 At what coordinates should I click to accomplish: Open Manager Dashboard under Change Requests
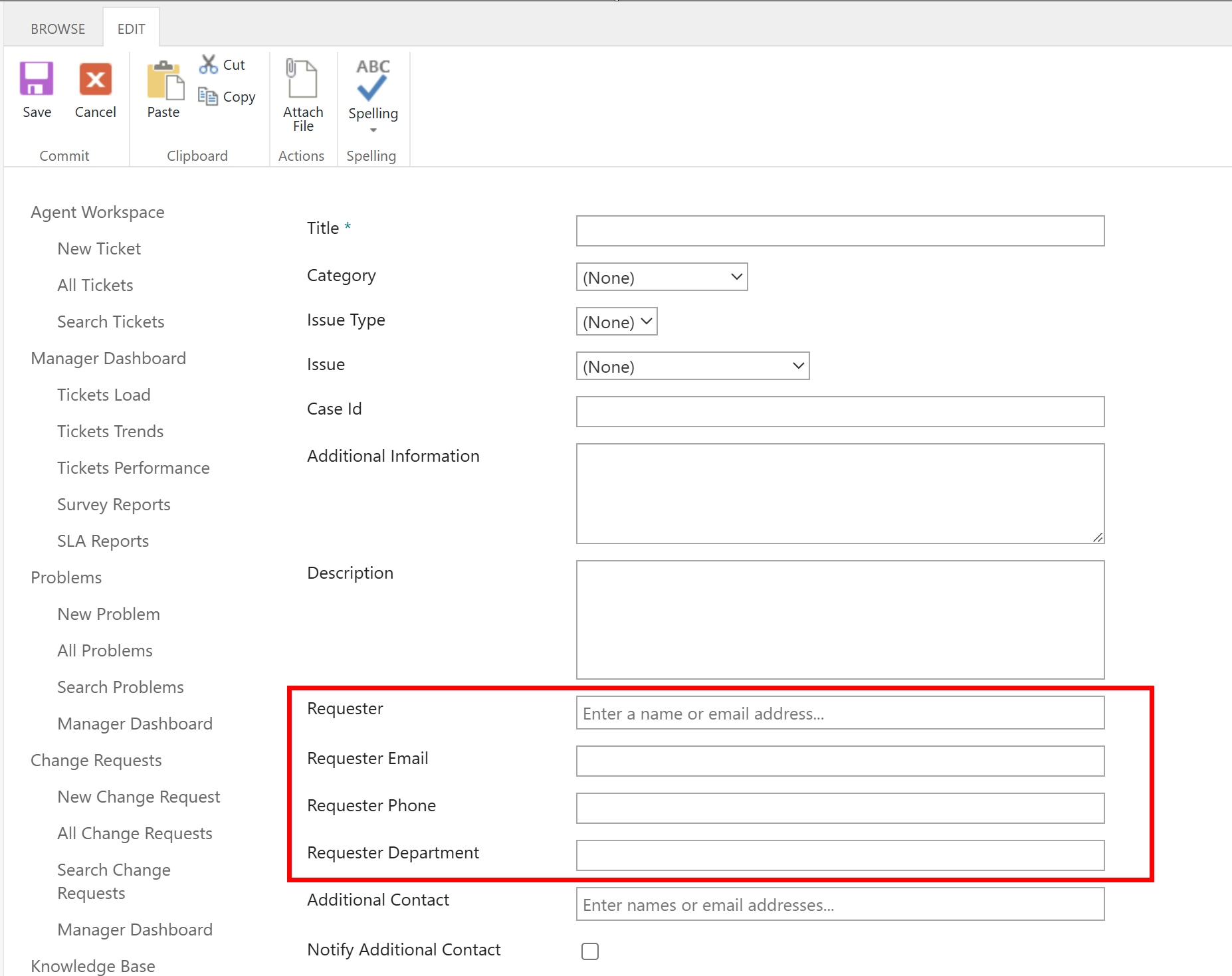(x=135, y=929)
